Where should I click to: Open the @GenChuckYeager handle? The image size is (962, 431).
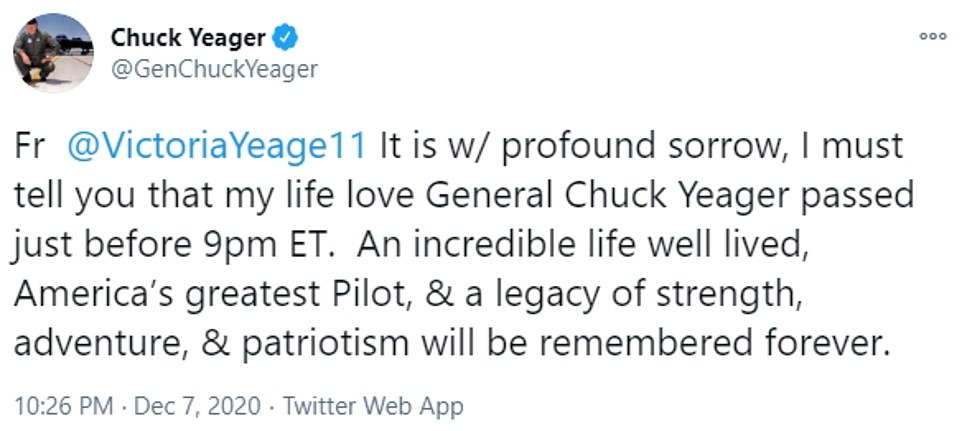click(x=213, y=69)
